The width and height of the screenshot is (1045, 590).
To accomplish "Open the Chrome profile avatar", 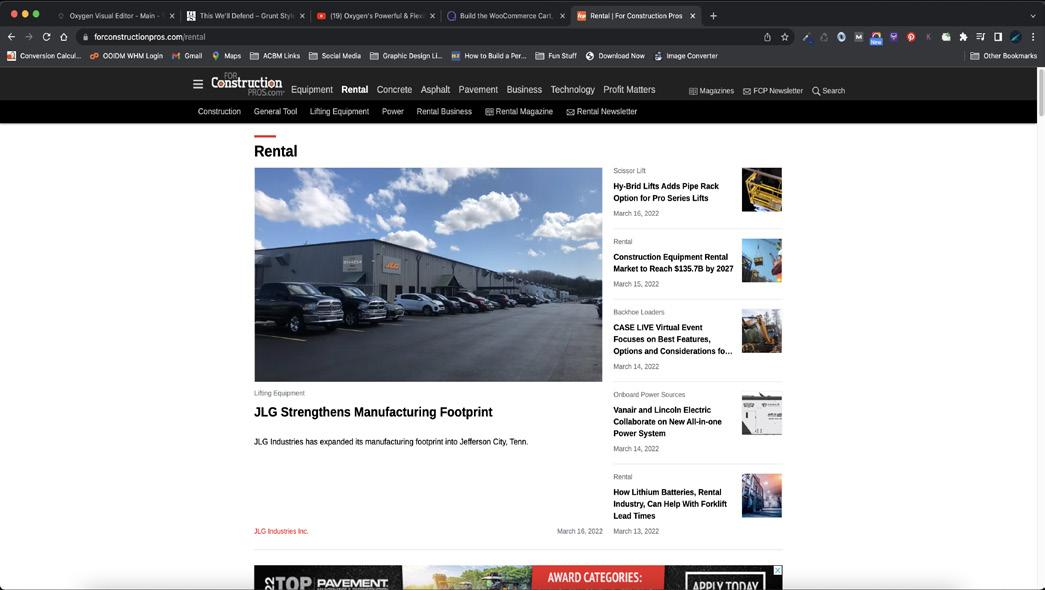I will click(x=1016, y=37).
